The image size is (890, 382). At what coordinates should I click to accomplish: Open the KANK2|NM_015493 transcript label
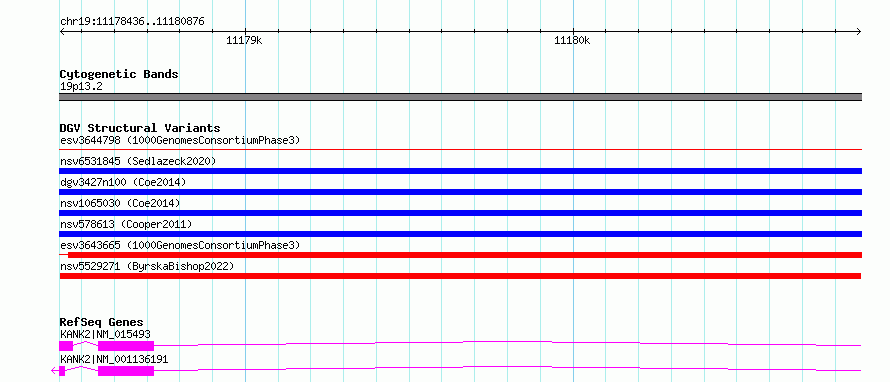click(105, 334)
